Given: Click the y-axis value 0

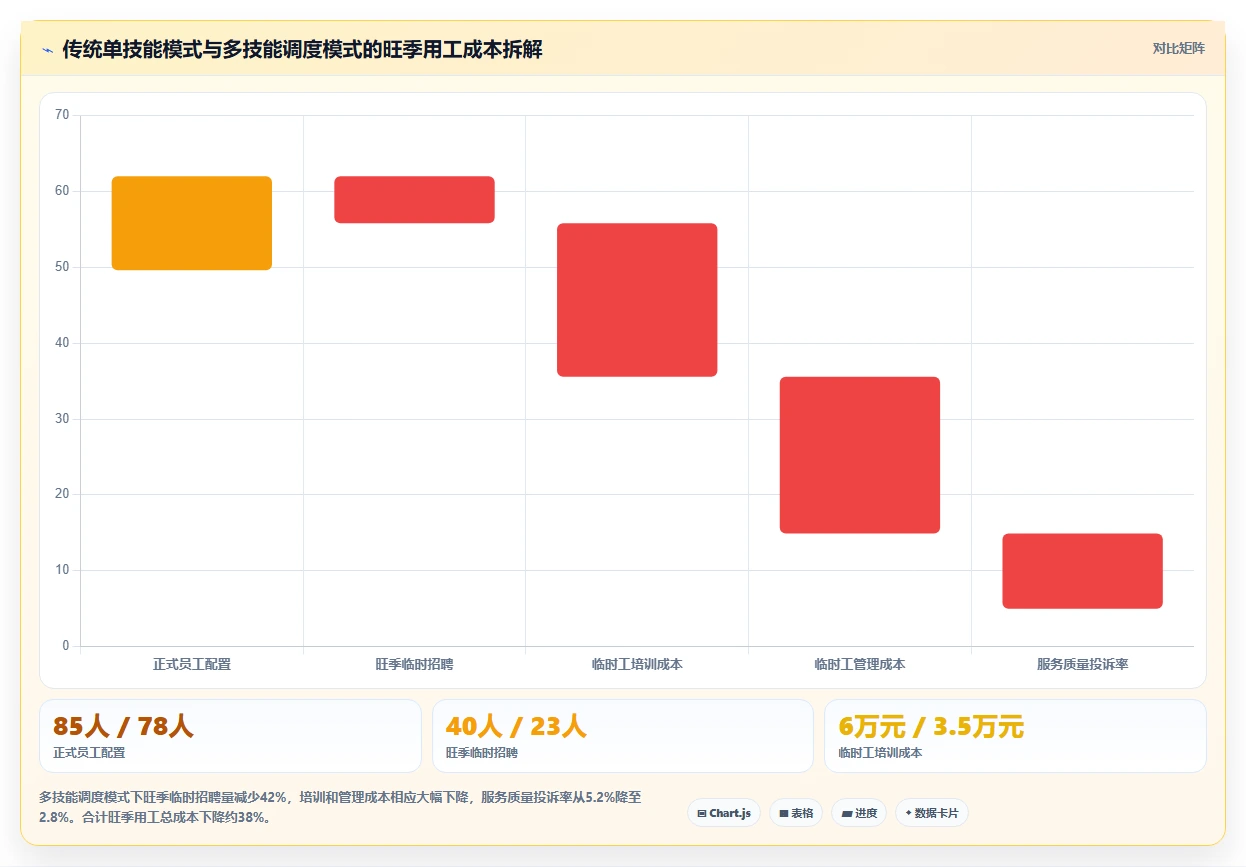Looking at the screenshot, I should pos(66,646).
